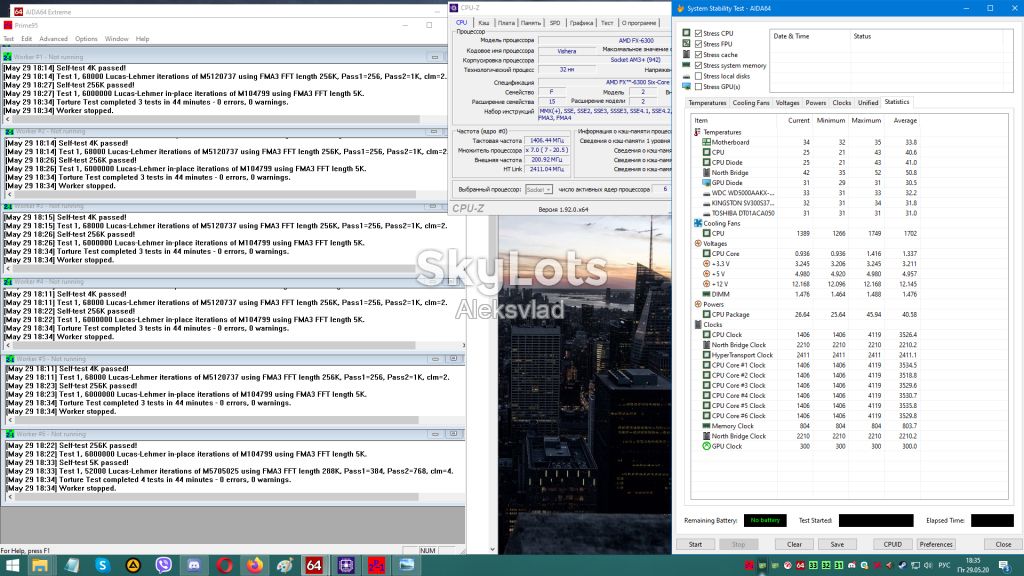Open the notification center in the system tray
The height and width of the screenshot is (576, 1024).
point(1005,565)
